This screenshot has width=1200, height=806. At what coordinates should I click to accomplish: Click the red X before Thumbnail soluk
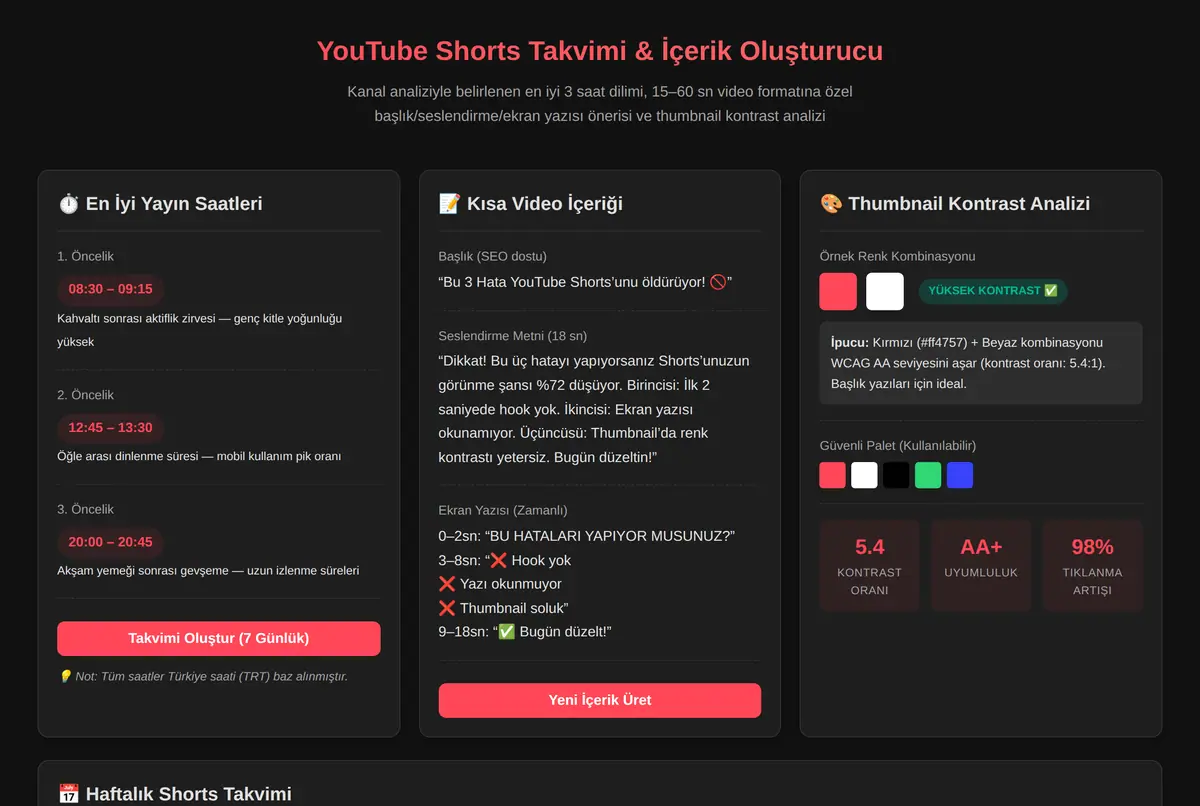pyautogui.click(x=447, y=608)
